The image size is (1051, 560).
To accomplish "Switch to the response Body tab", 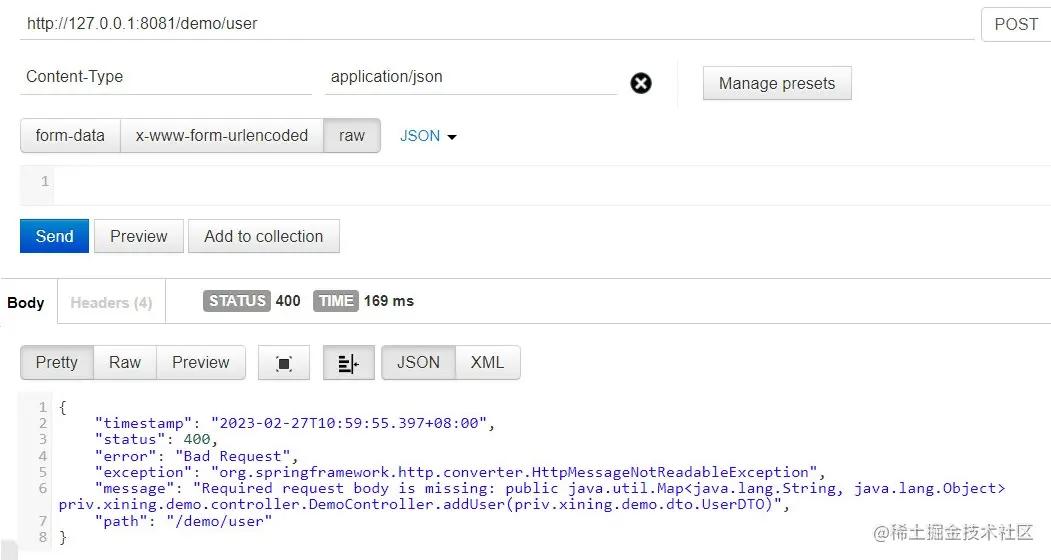I will (x=26, y=302).
